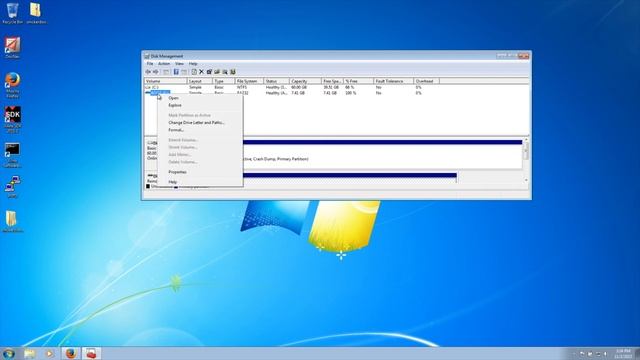The image size is (640, 360).
Task: Click the Volume column header
Action: (165, 81)
